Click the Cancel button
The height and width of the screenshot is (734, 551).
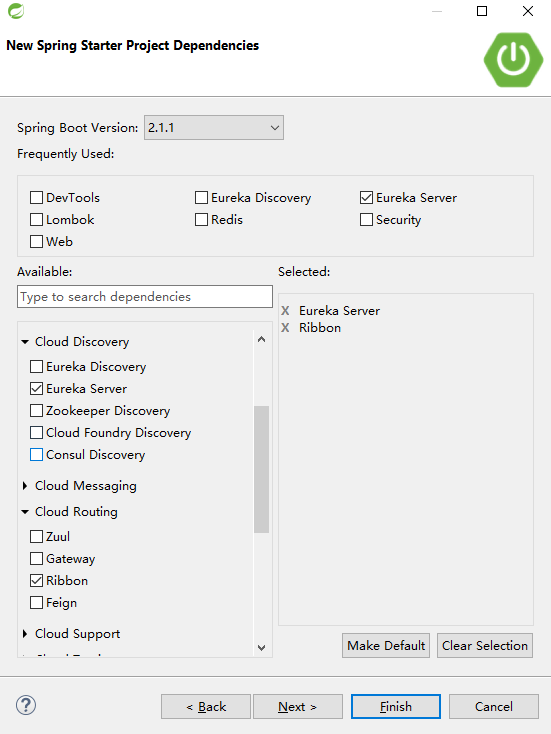tap(494, 706)
